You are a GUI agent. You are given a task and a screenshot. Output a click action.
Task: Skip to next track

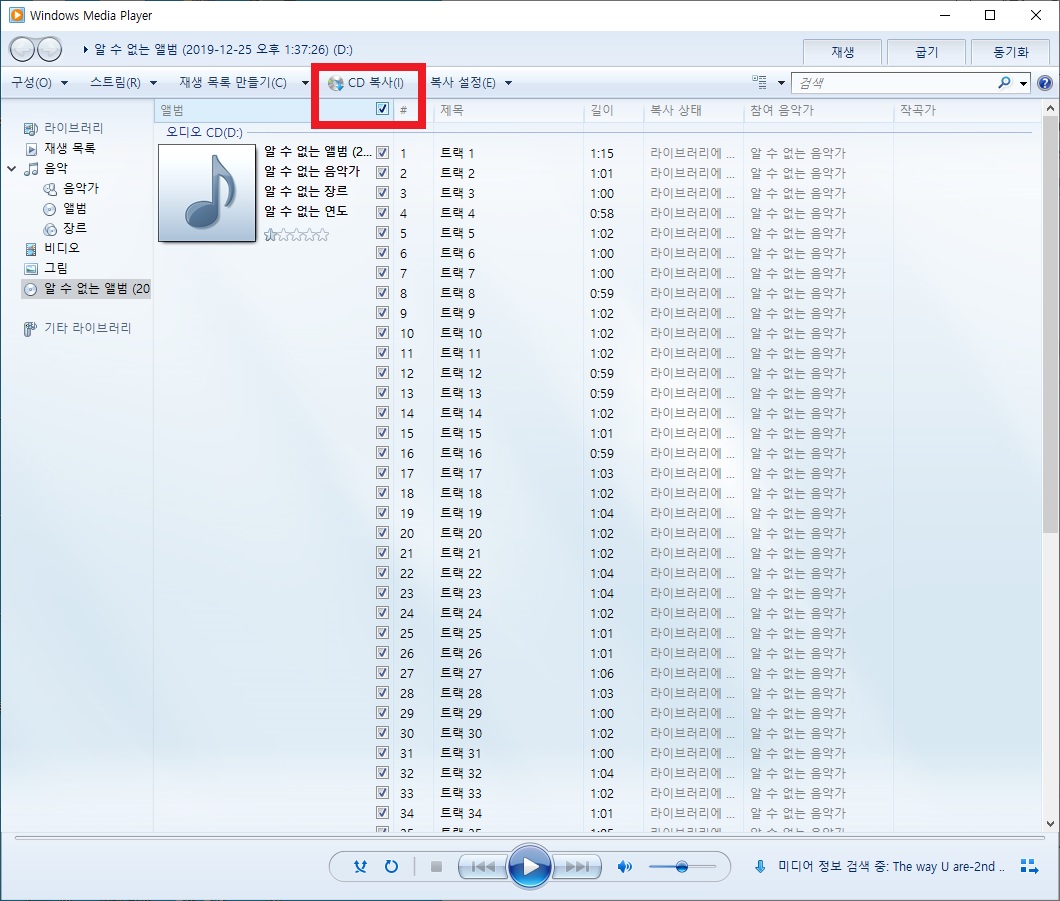(x=577, y=866)
